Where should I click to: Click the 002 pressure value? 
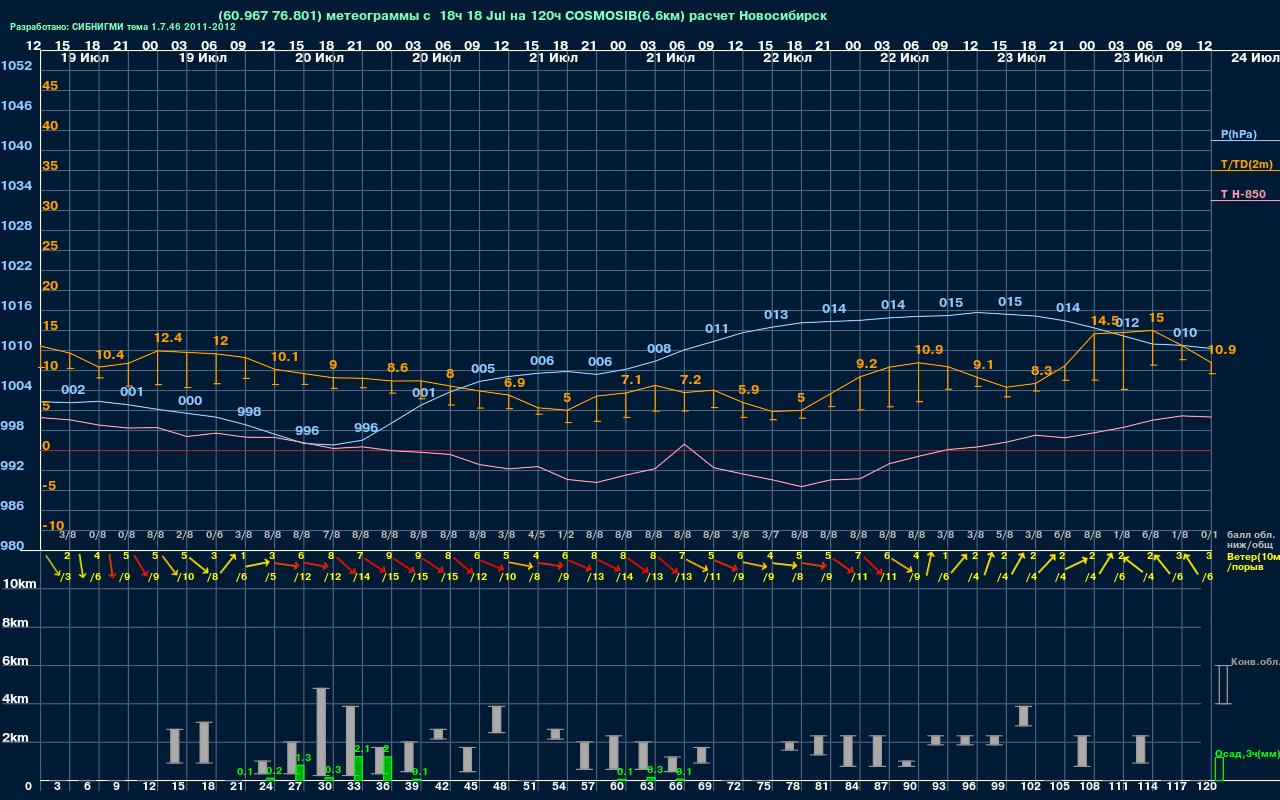73,390
